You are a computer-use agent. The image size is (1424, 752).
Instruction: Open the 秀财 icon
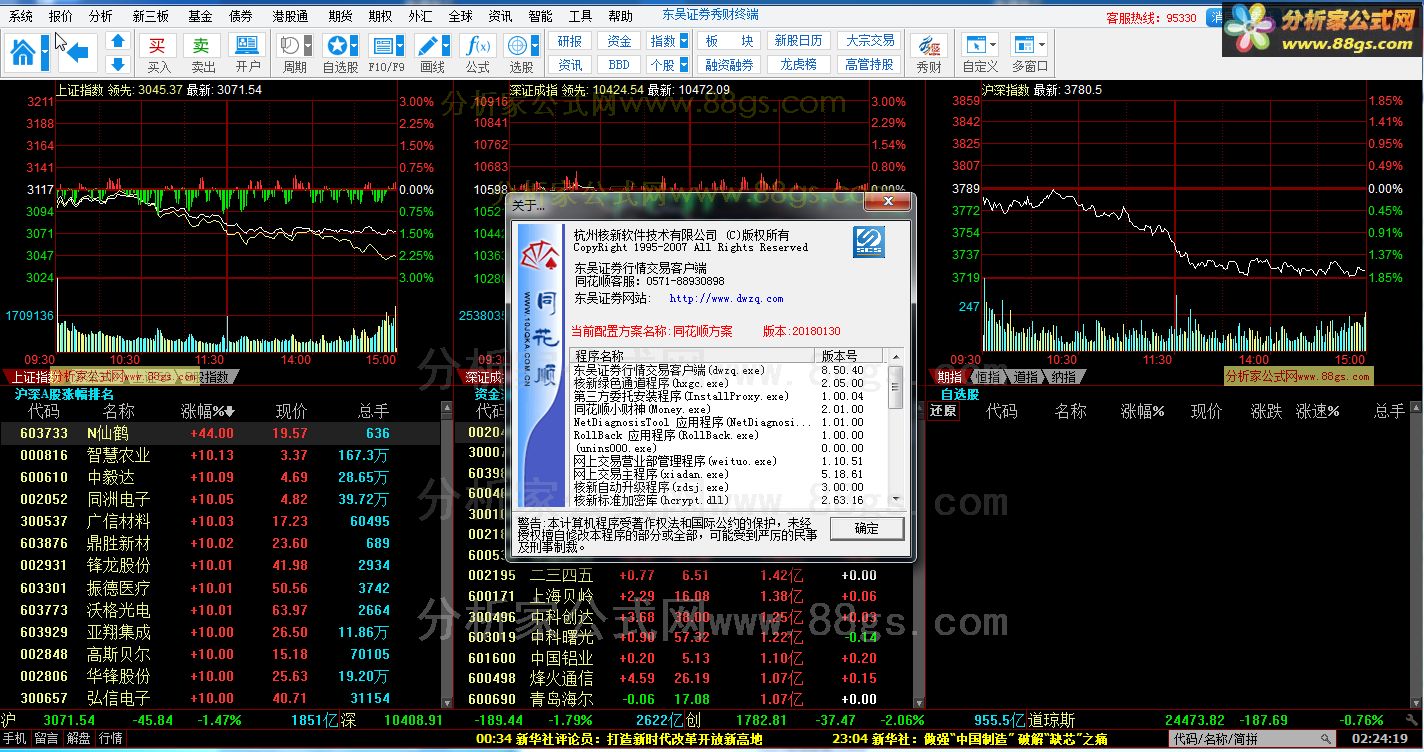click(929, 53)
